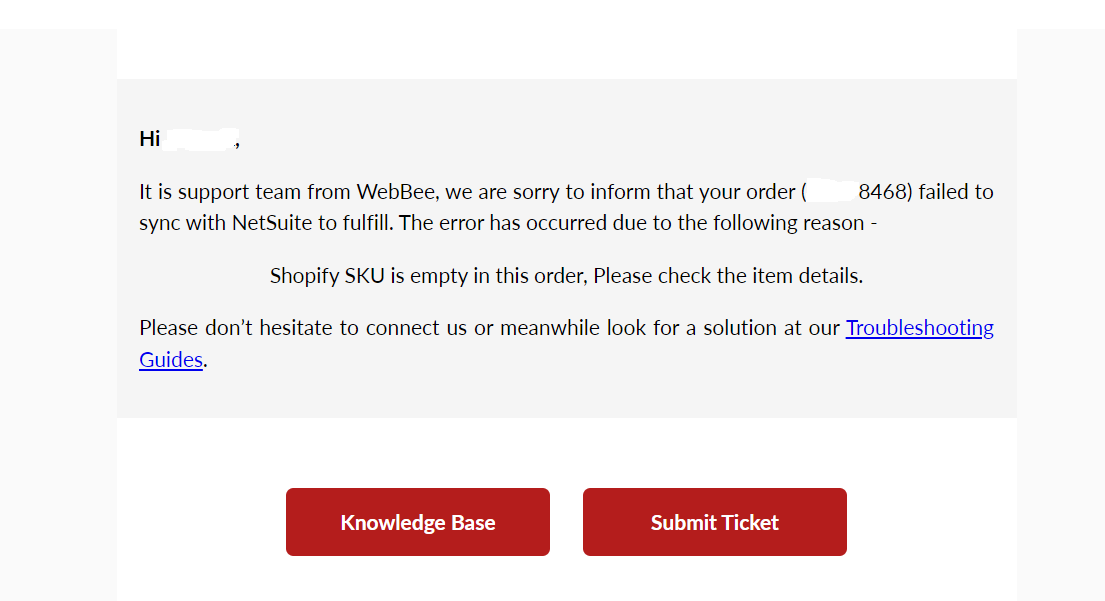
Task: Select the comma after the redacted name
Action: click(x=236, y=141)
